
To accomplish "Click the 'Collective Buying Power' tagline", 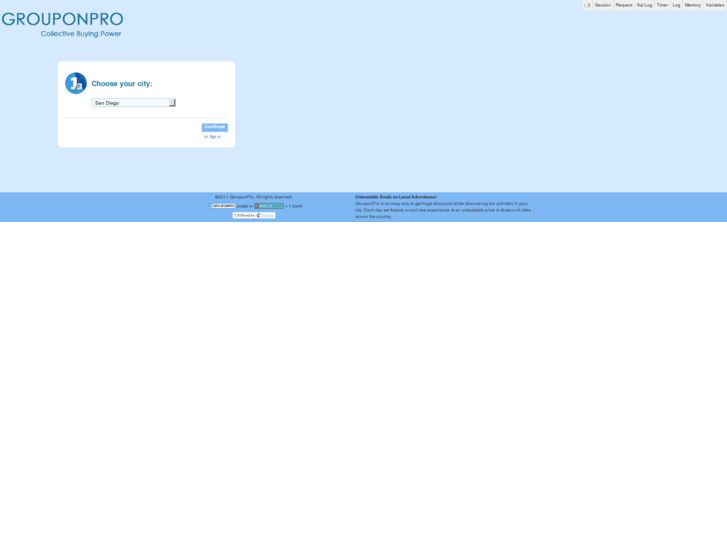I will (81, 34).
